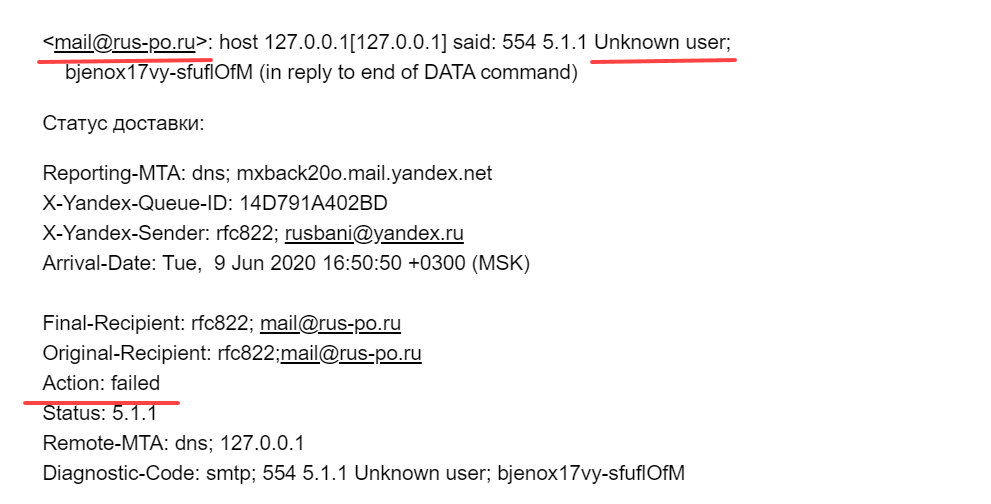The width and height of the screenshot is (991, 504).
Task: Open the rusbani@yandex.ru sender link
Action: tap(374, 234)
